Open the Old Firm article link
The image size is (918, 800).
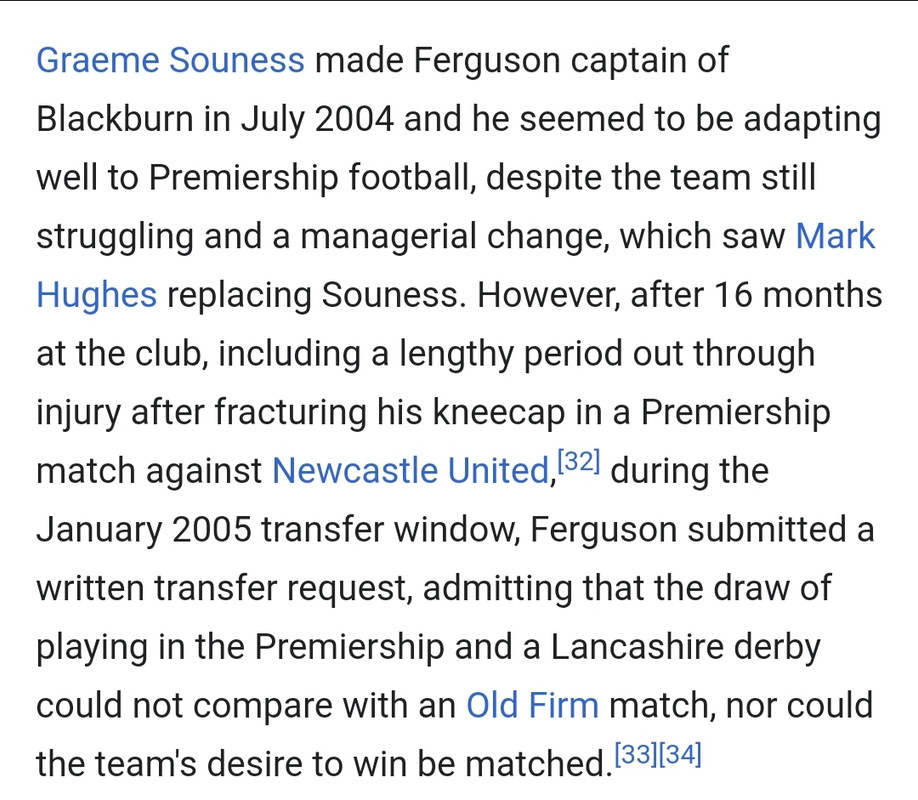pos(532,705)
